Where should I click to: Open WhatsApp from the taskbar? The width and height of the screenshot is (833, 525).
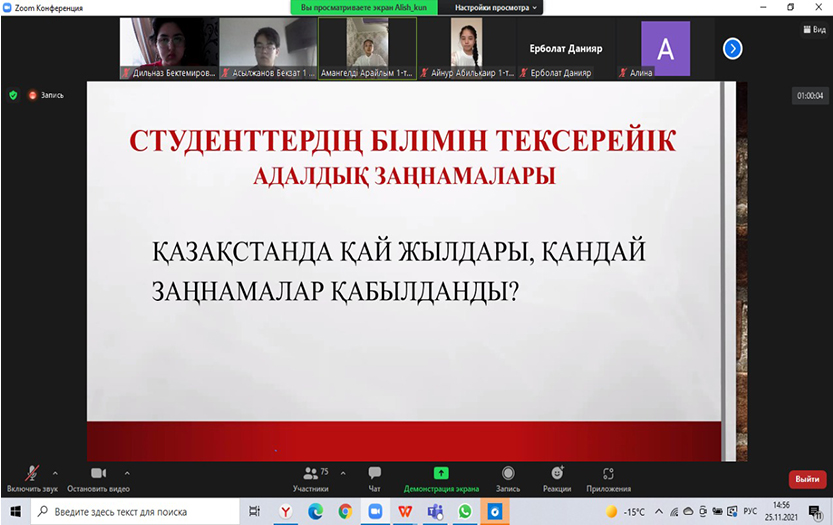pos(465,511)
